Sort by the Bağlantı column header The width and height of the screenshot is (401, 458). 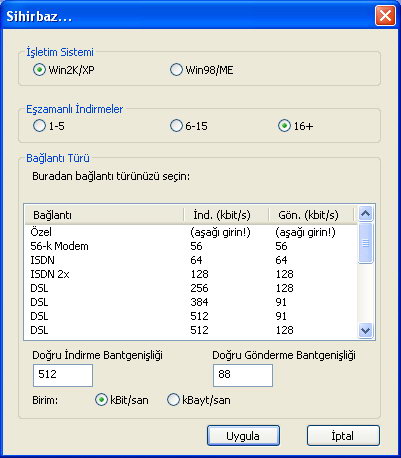(x=104, y=215)
